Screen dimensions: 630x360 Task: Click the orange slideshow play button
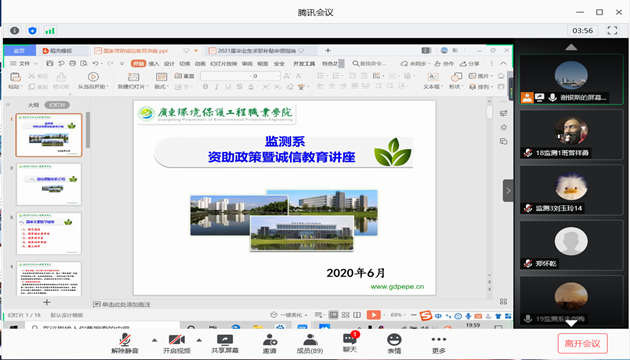point(373,315)
